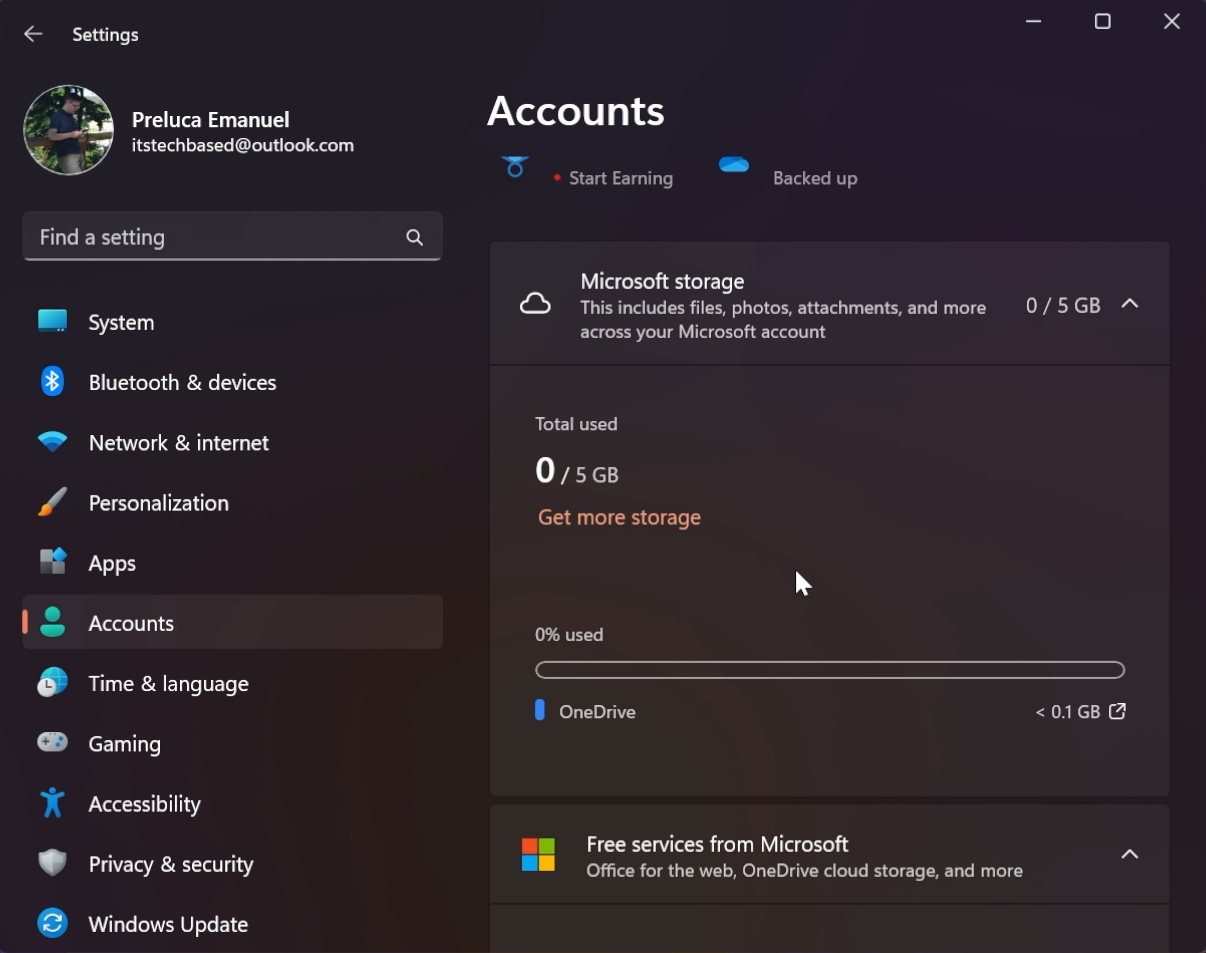Image resolution: width=1206 pixels, height=953 pixels.
Task: Collapse the Free services from Microsoft section
Action: 1130,854
